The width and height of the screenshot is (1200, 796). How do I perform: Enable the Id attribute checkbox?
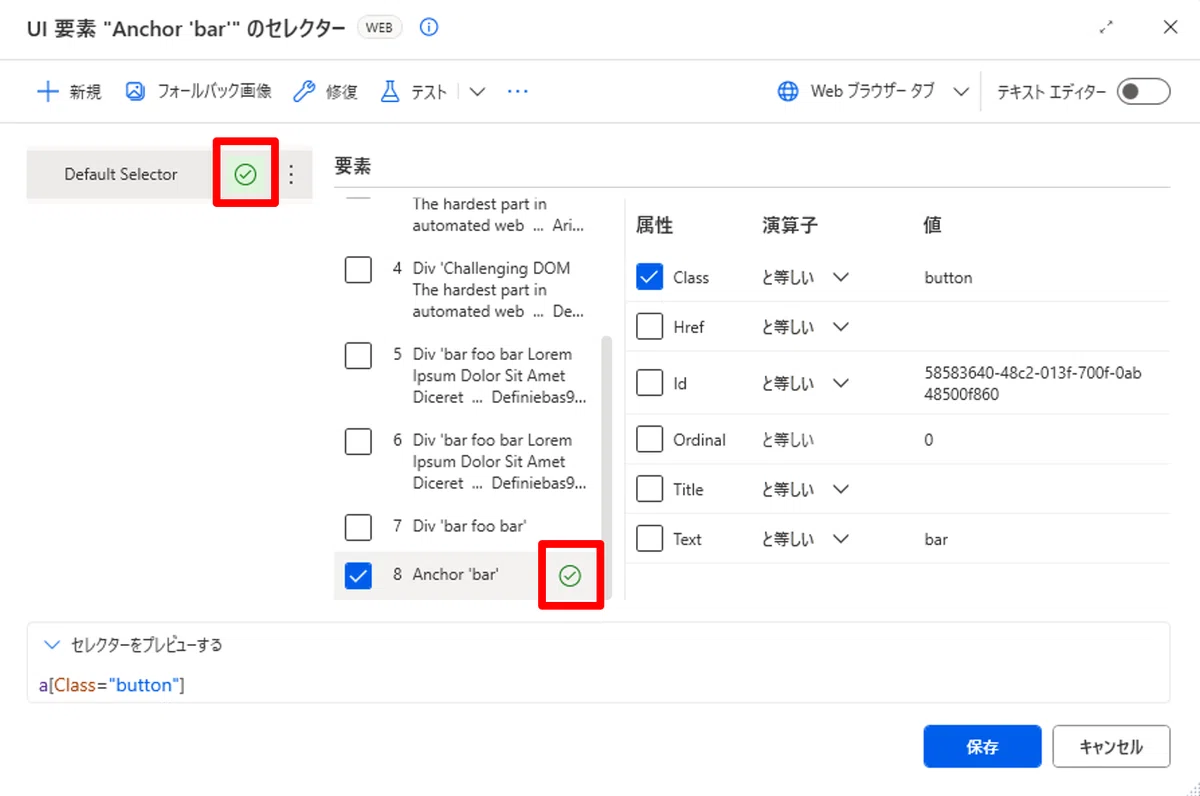click(650, 383)
